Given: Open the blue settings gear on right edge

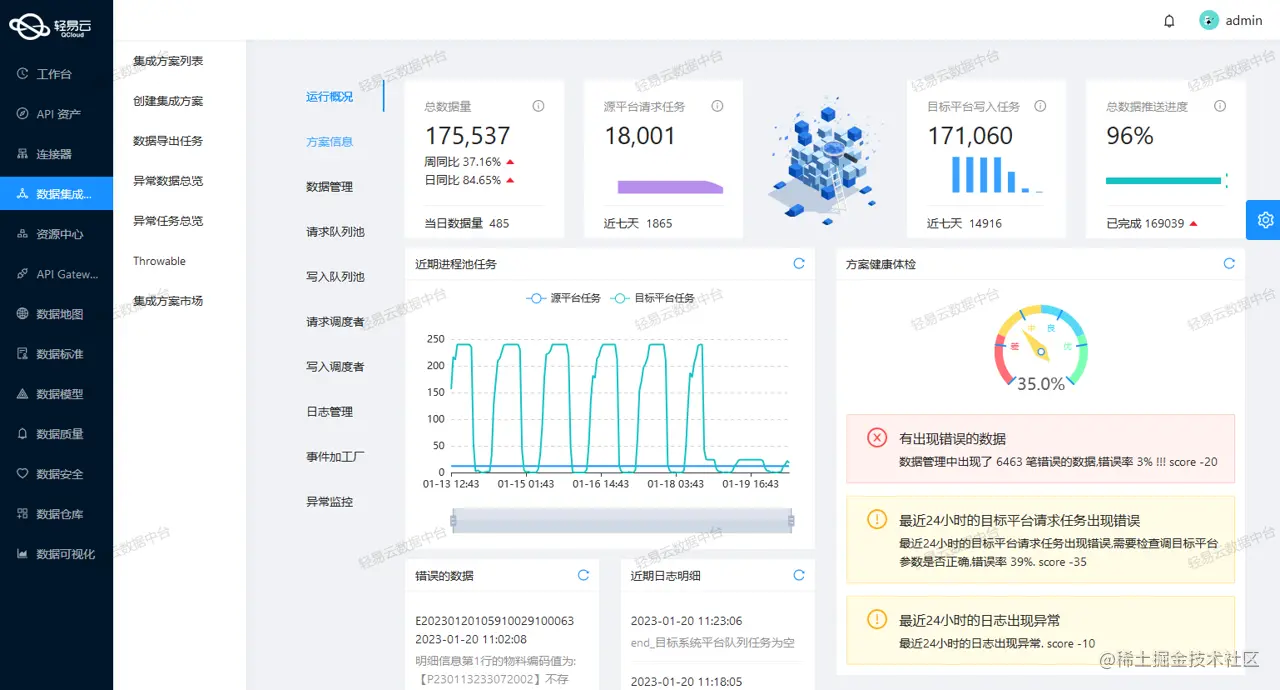Looking at the screenshot, I should 1264,219.
